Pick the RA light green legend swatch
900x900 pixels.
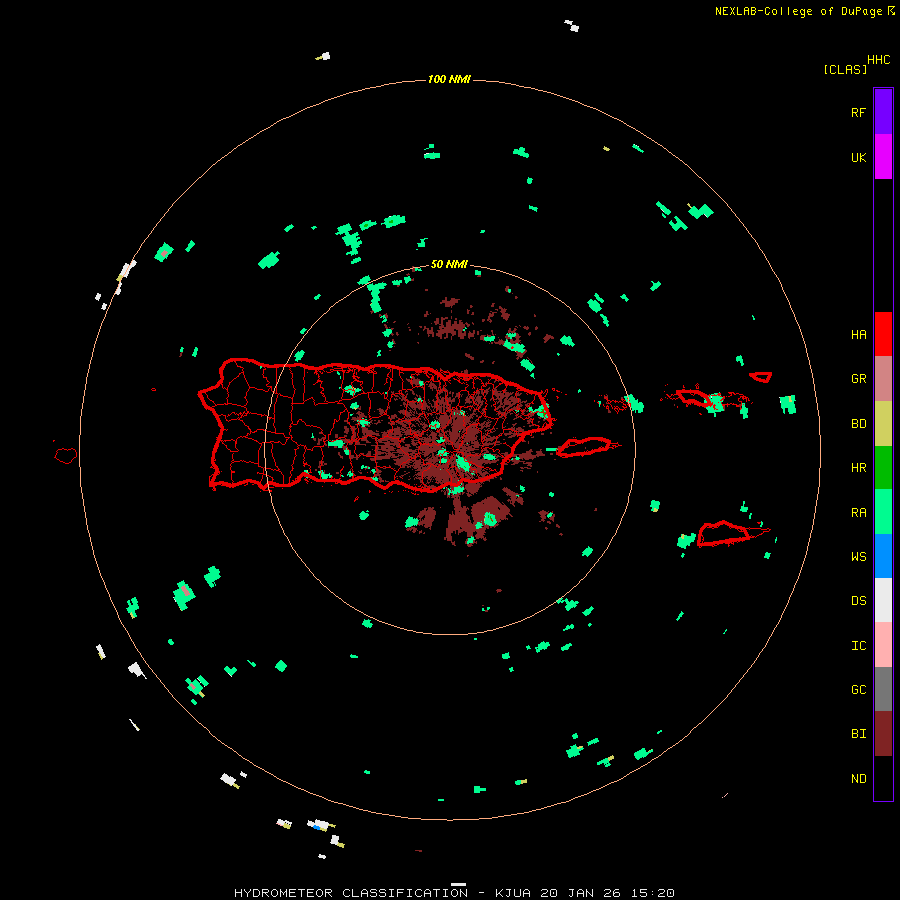tap(883, 512)
